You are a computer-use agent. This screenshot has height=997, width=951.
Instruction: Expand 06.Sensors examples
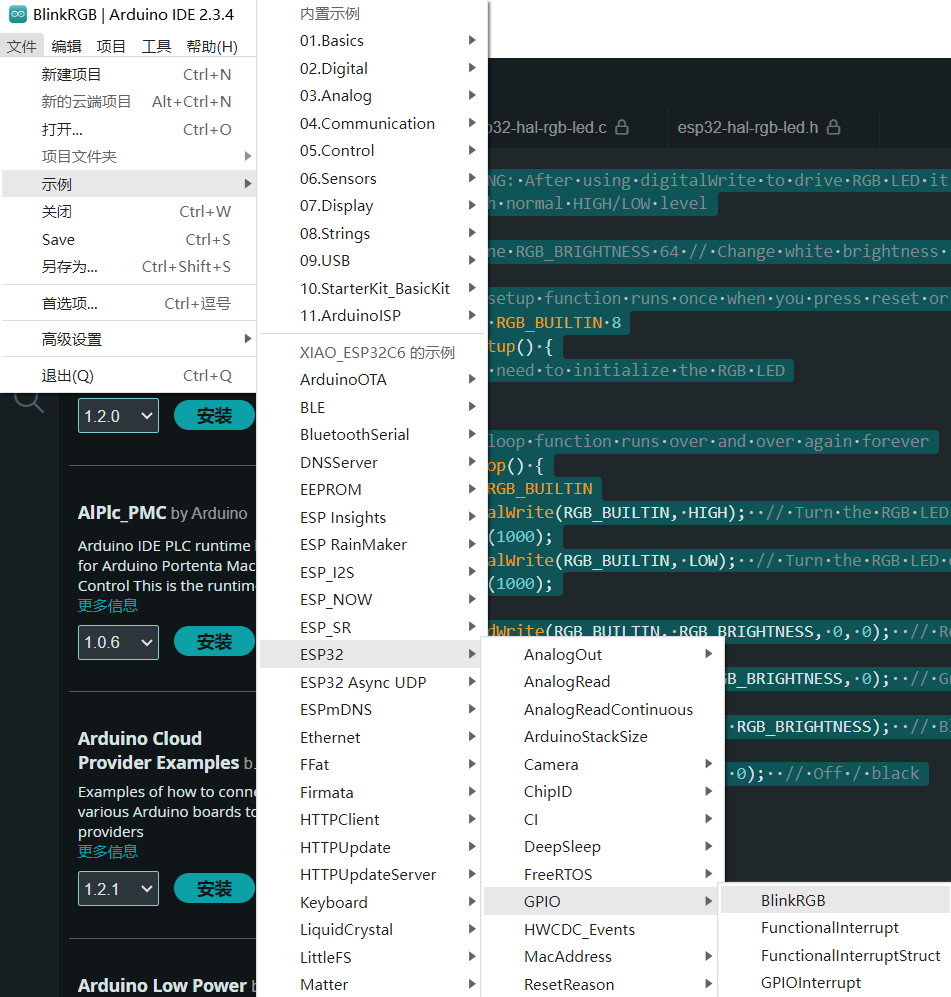coord(373,178)
